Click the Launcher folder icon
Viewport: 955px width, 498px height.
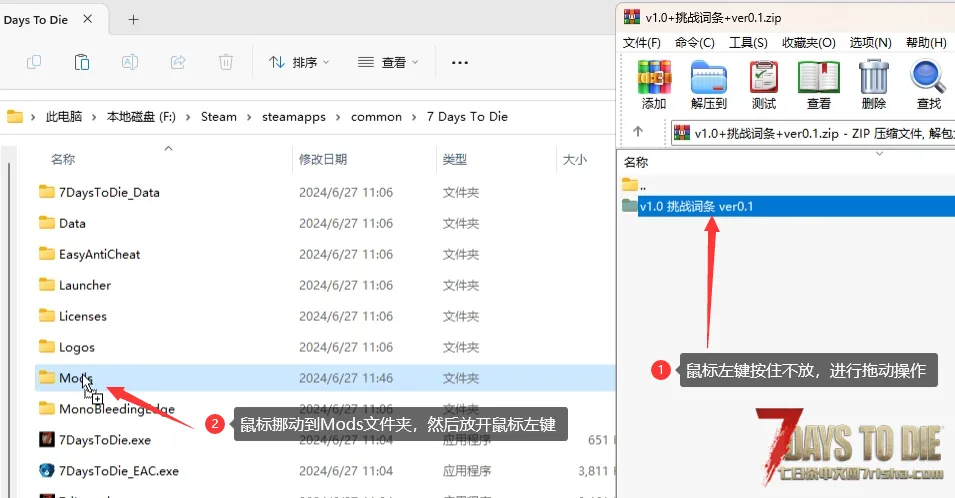(x=46, y=284)
